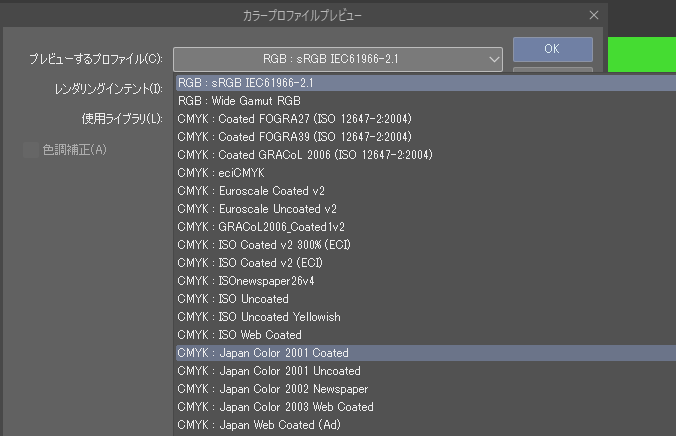
Task: Enable the 色調補正 checkbox
Action: [x=31, y=150]
